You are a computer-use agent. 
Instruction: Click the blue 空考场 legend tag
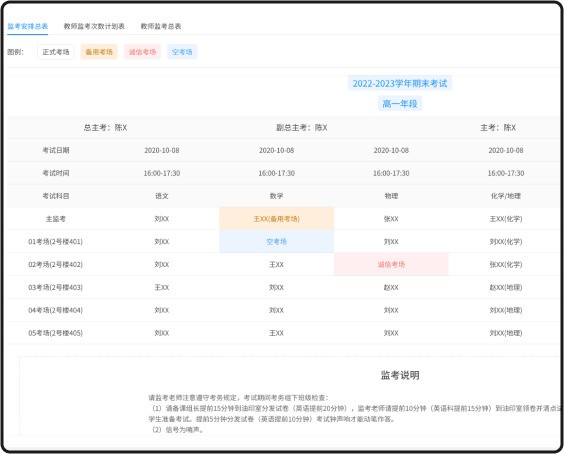[182, 52]
